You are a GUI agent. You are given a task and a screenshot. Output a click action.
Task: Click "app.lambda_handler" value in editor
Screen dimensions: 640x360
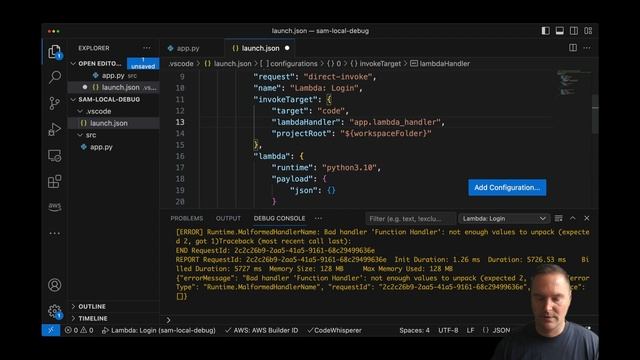(x=395, y=122)
